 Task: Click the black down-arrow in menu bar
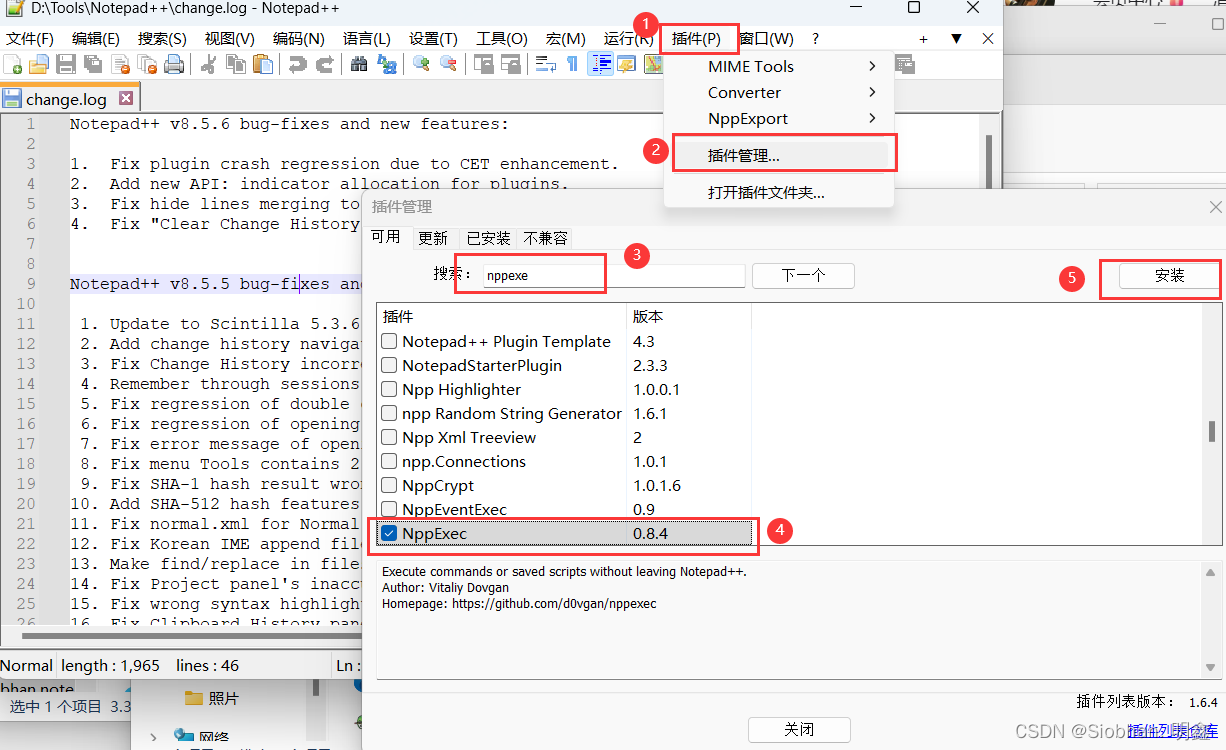click(956, 38)
